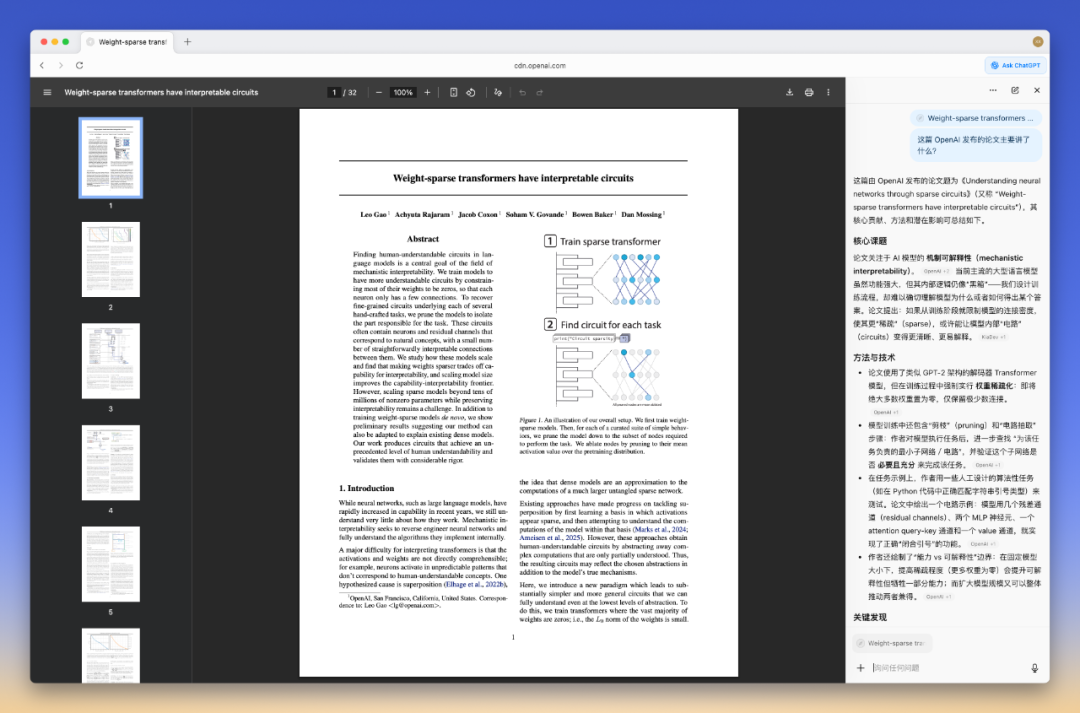The width and height of the screenshot is (1080, 713).
Task: Click the PDF zoom in plus button
Action: [x=427, y=92]
